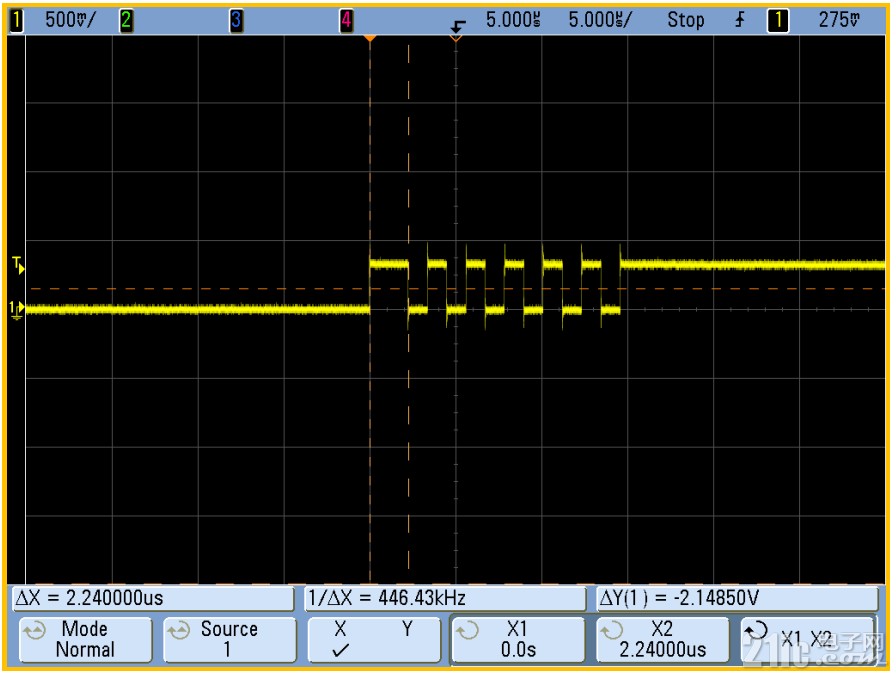Click the trigger source channel 1 badge
This screenshot has height=675, width=896.
coord(778,21)
